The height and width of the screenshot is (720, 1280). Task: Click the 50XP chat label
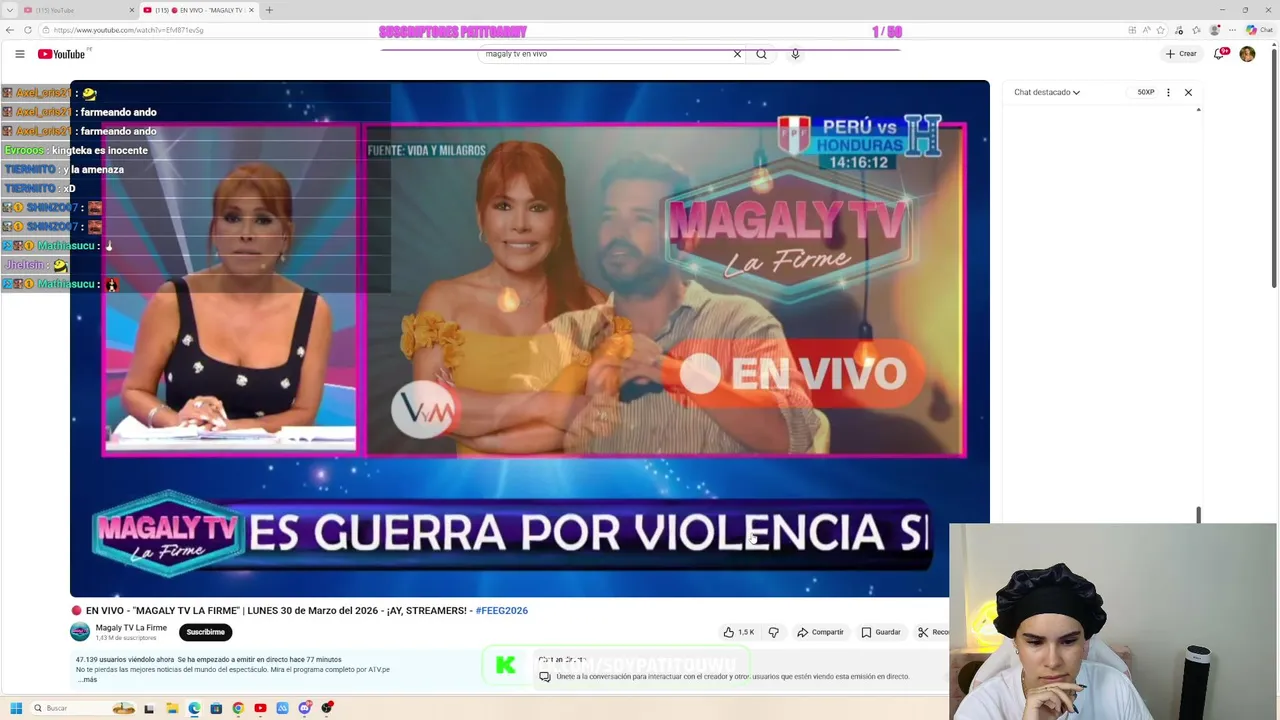(x=1146, y=92)
